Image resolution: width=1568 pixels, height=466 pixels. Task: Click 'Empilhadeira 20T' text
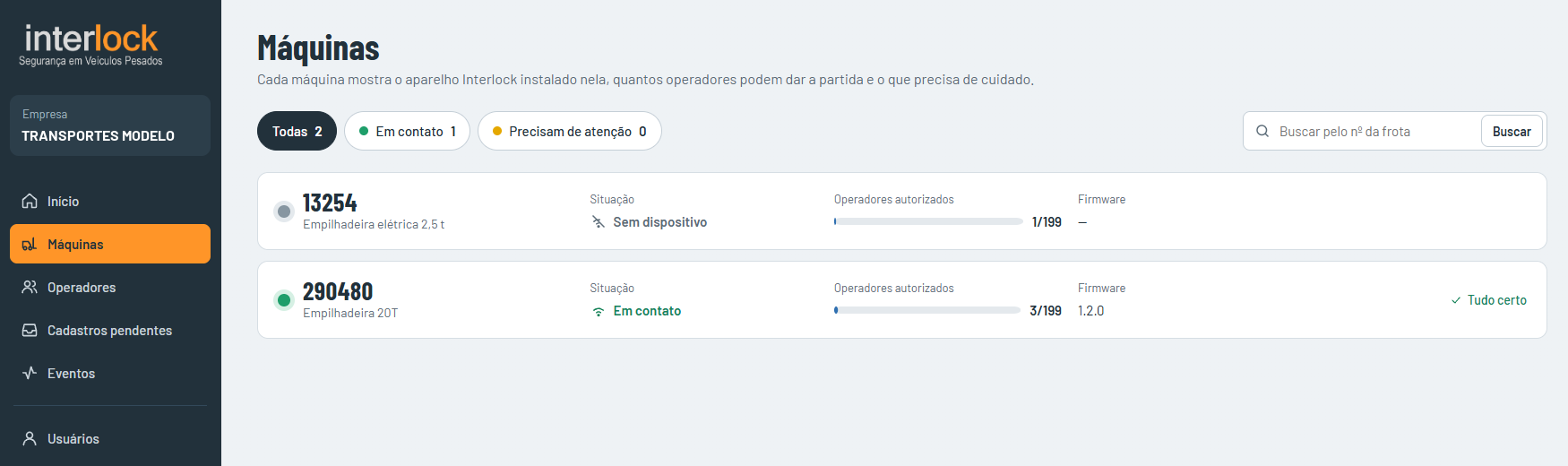[350, 313]
